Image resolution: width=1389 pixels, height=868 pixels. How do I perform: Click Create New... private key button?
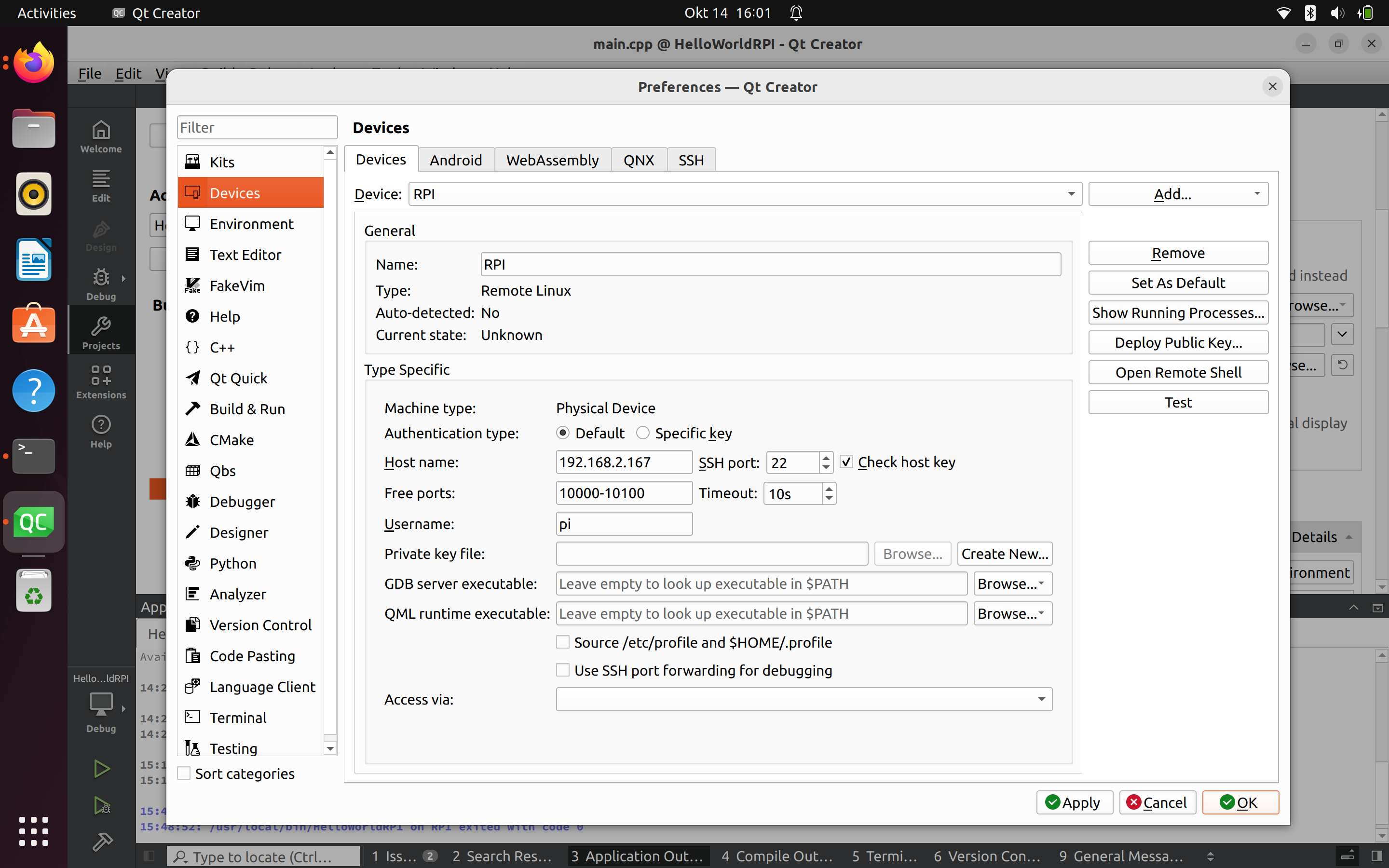pos(1005,554)
